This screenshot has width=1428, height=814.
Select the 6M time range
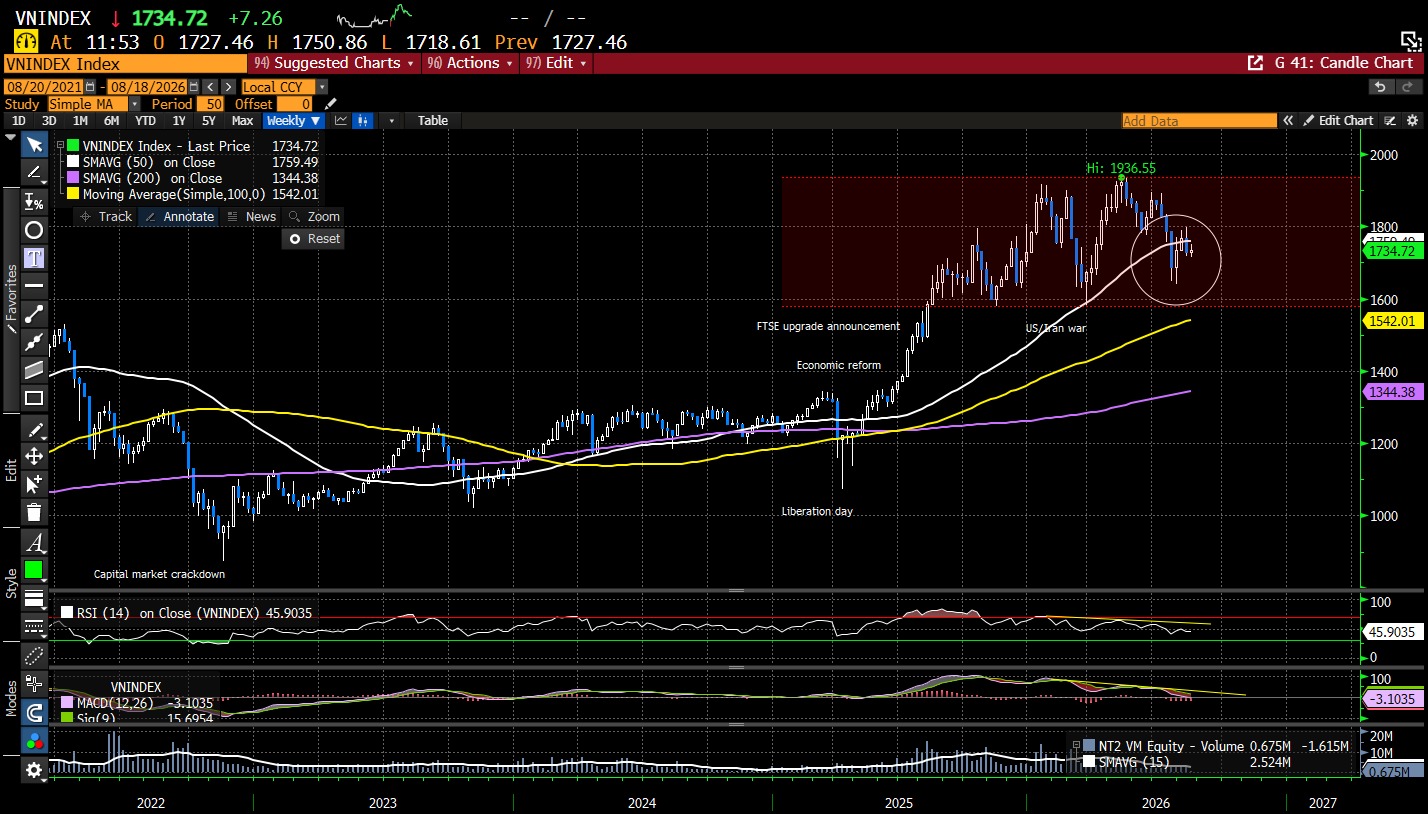(x=111, y=121)
